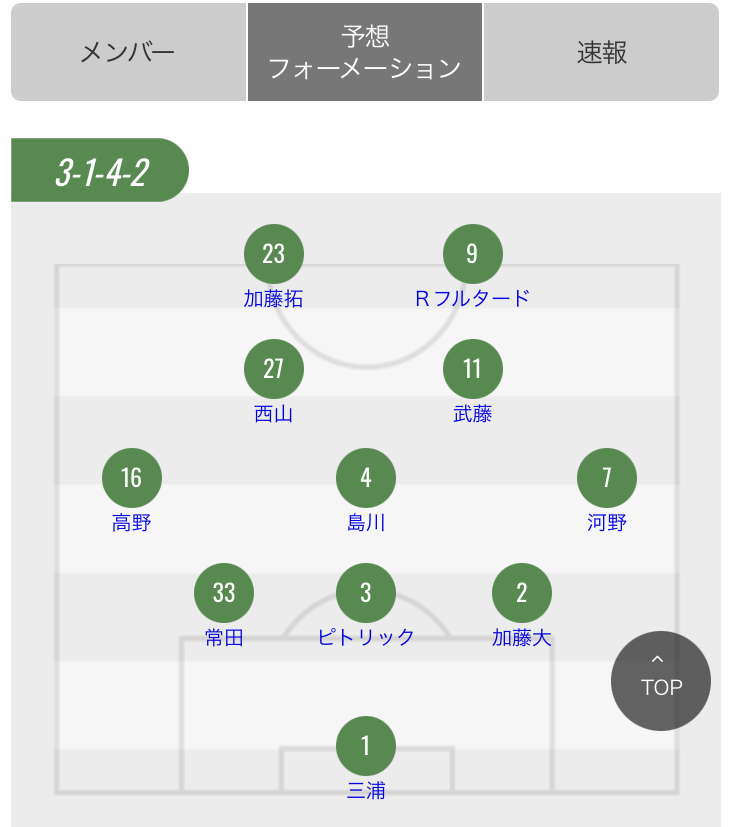
Task: Select the number 1 goalkeeper badge
Action: tap(366, 746)
